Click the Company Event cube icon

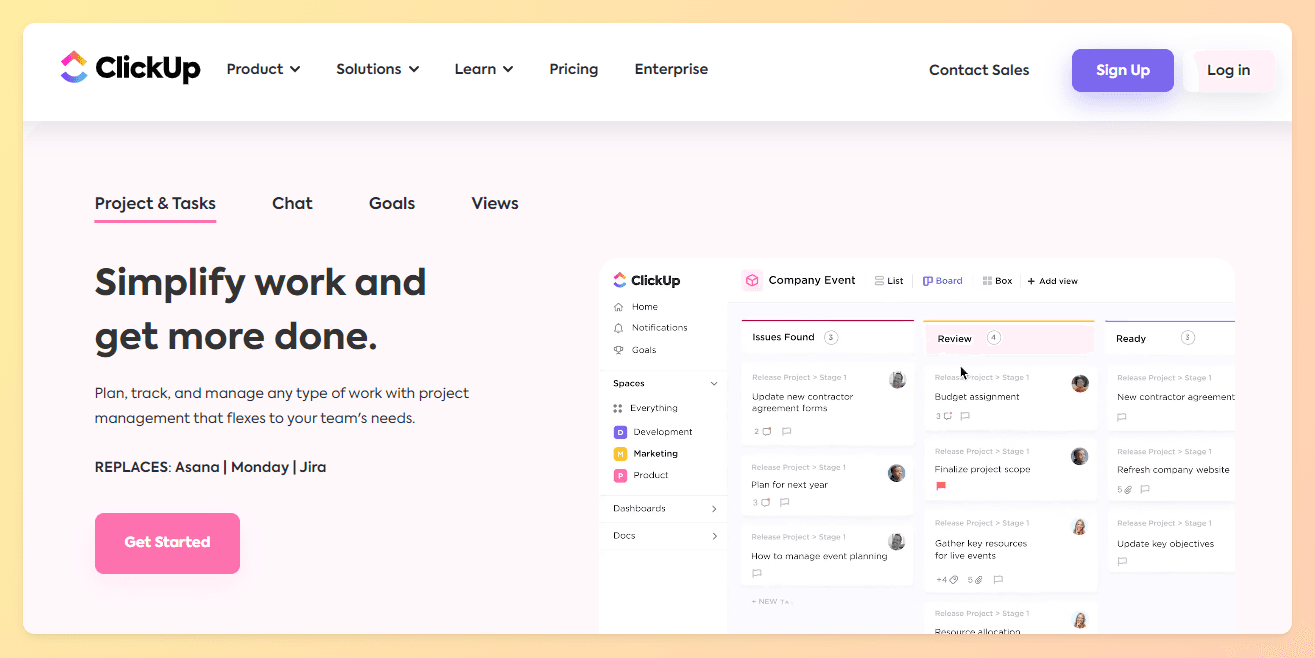point(752,281)
